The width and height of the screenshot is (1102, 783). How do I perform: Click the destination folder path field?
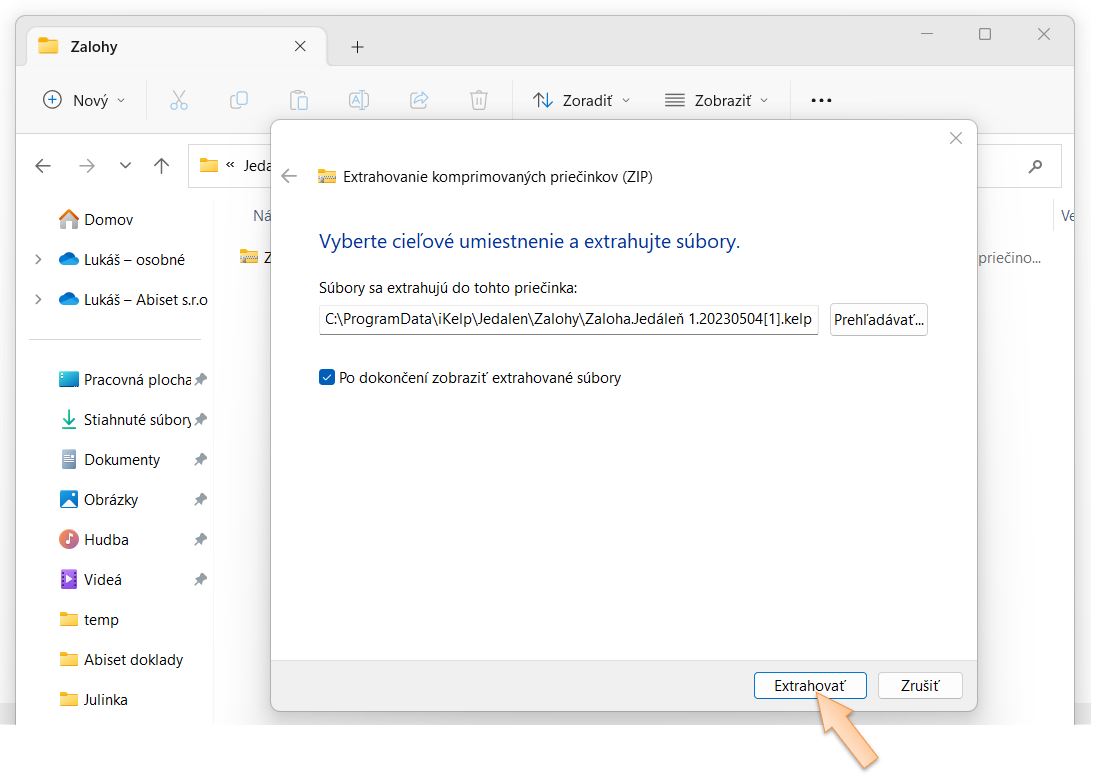point(568,320)
